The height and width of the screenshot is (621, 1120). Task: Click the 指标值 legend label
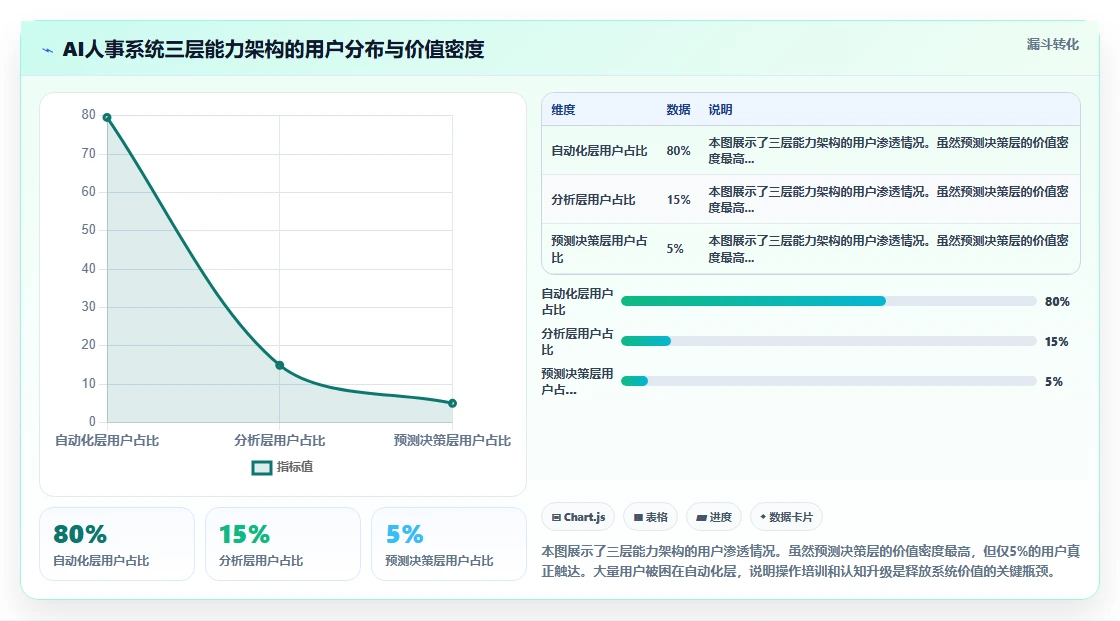coord(295,467)
